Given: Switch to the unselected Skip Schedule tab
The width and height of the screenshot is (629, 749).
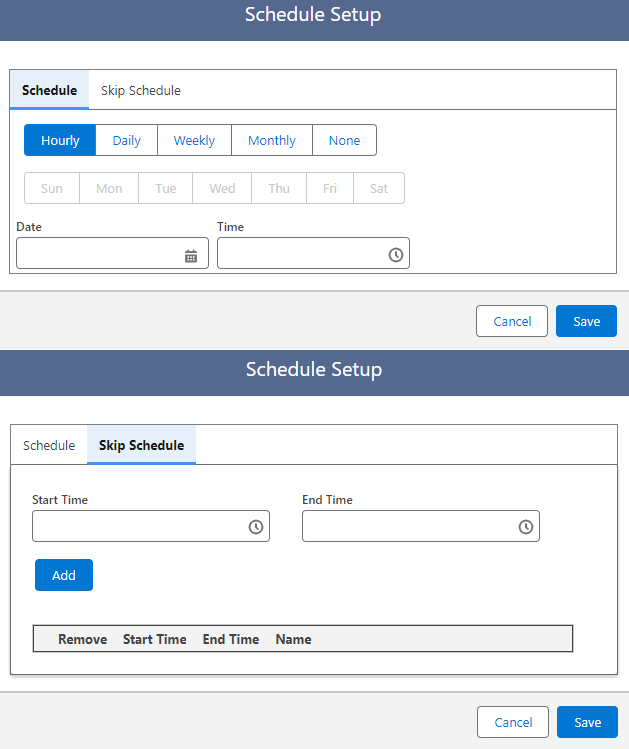Looking at the screenshot, I should coord(141,90).
